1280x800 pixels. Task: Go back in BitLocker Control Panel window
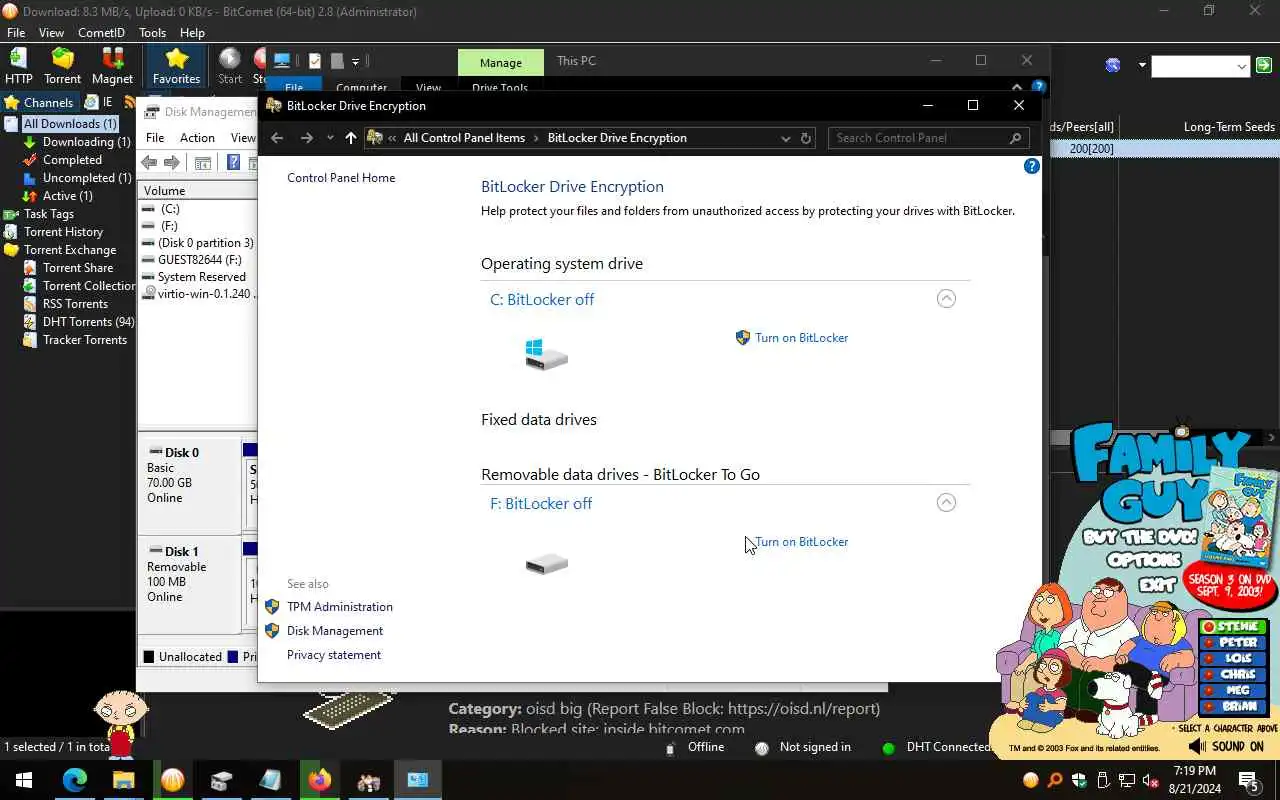click(x=278, y=138)
